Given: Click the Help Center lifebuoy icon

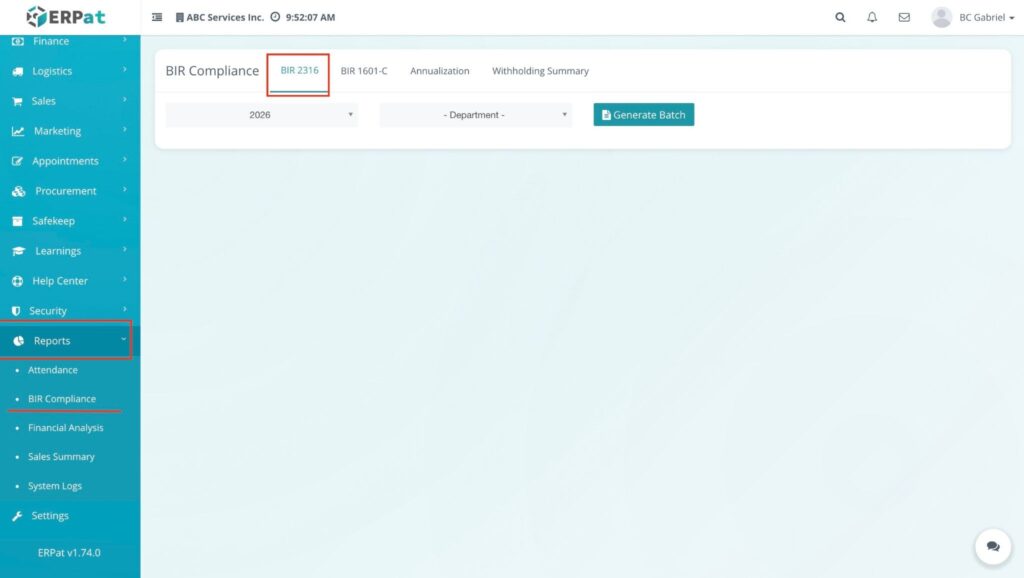Looking at the screenshot, I should [x=17, y=281].
